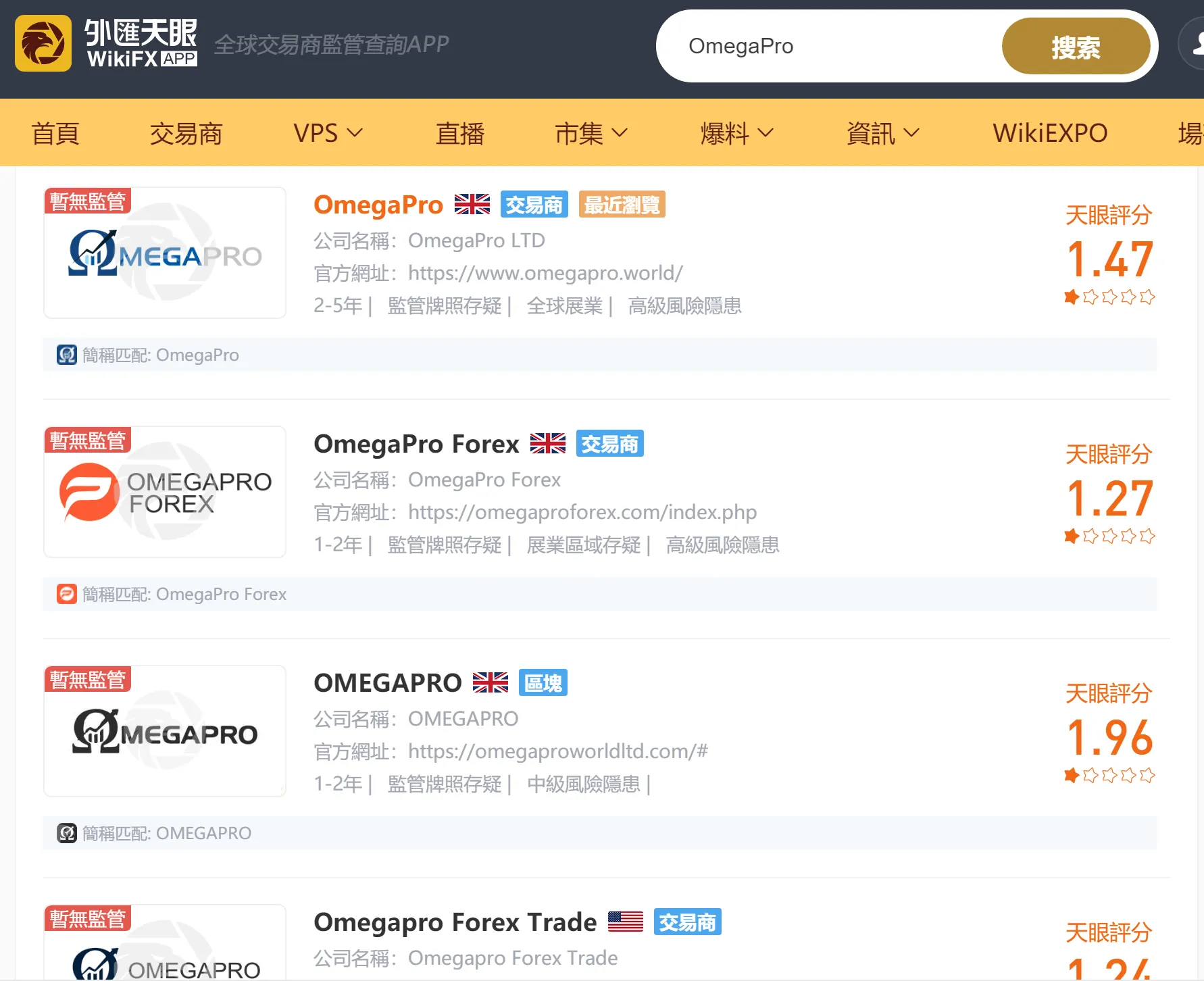This screenshot has height=981, width=1204.
Task: Click the red icon beside 簡稱匹配: OmegaPro Forex
Action: tap(67, 594)
